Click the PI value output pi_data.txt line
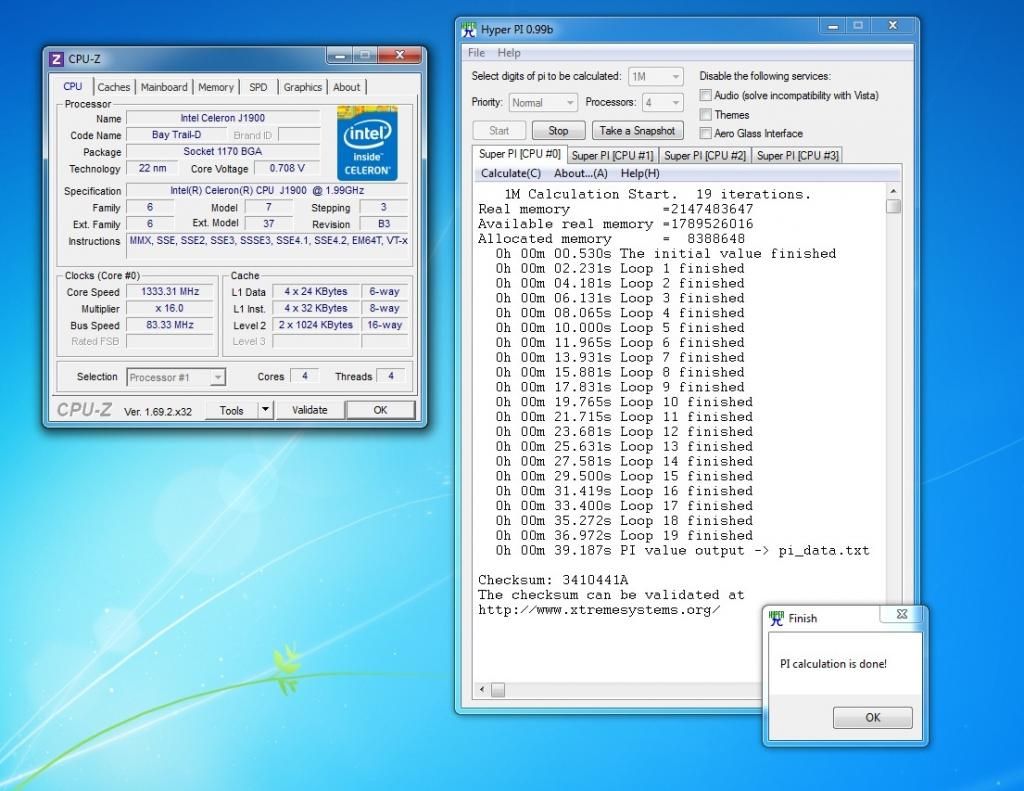 (x=682, y=551)
